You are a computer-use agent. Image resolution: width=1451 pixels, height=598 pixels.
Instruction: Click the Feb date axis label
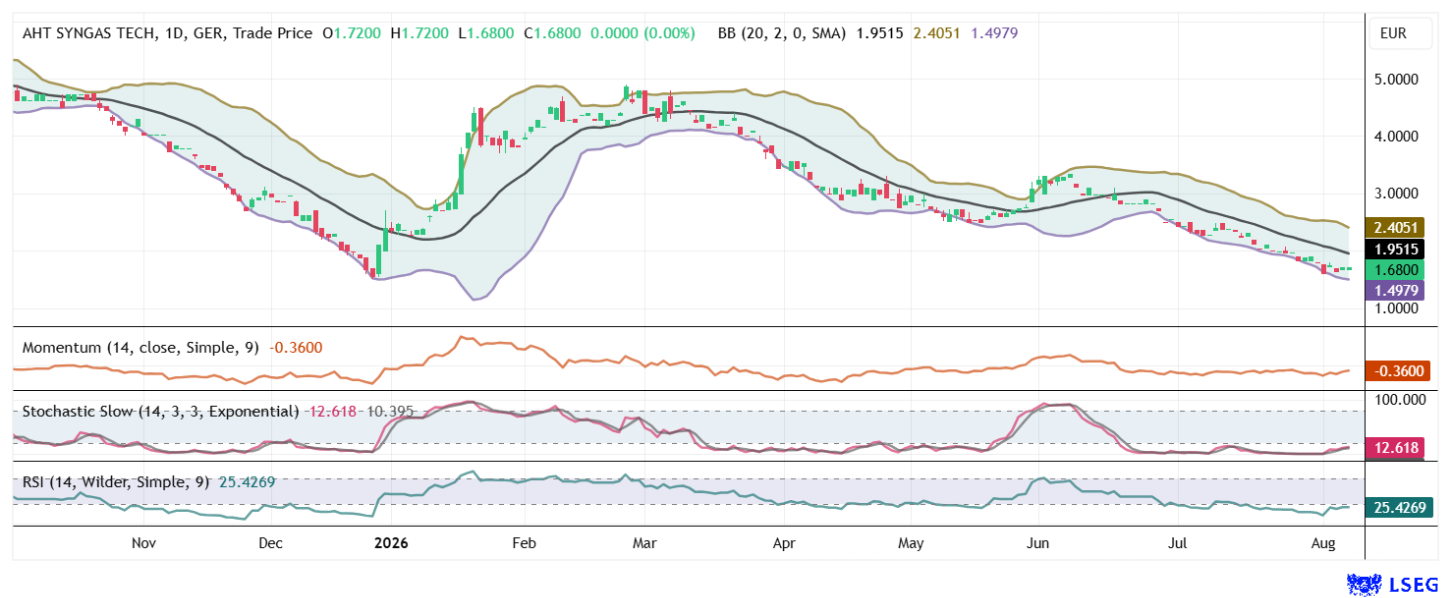[x=524, y=544]
